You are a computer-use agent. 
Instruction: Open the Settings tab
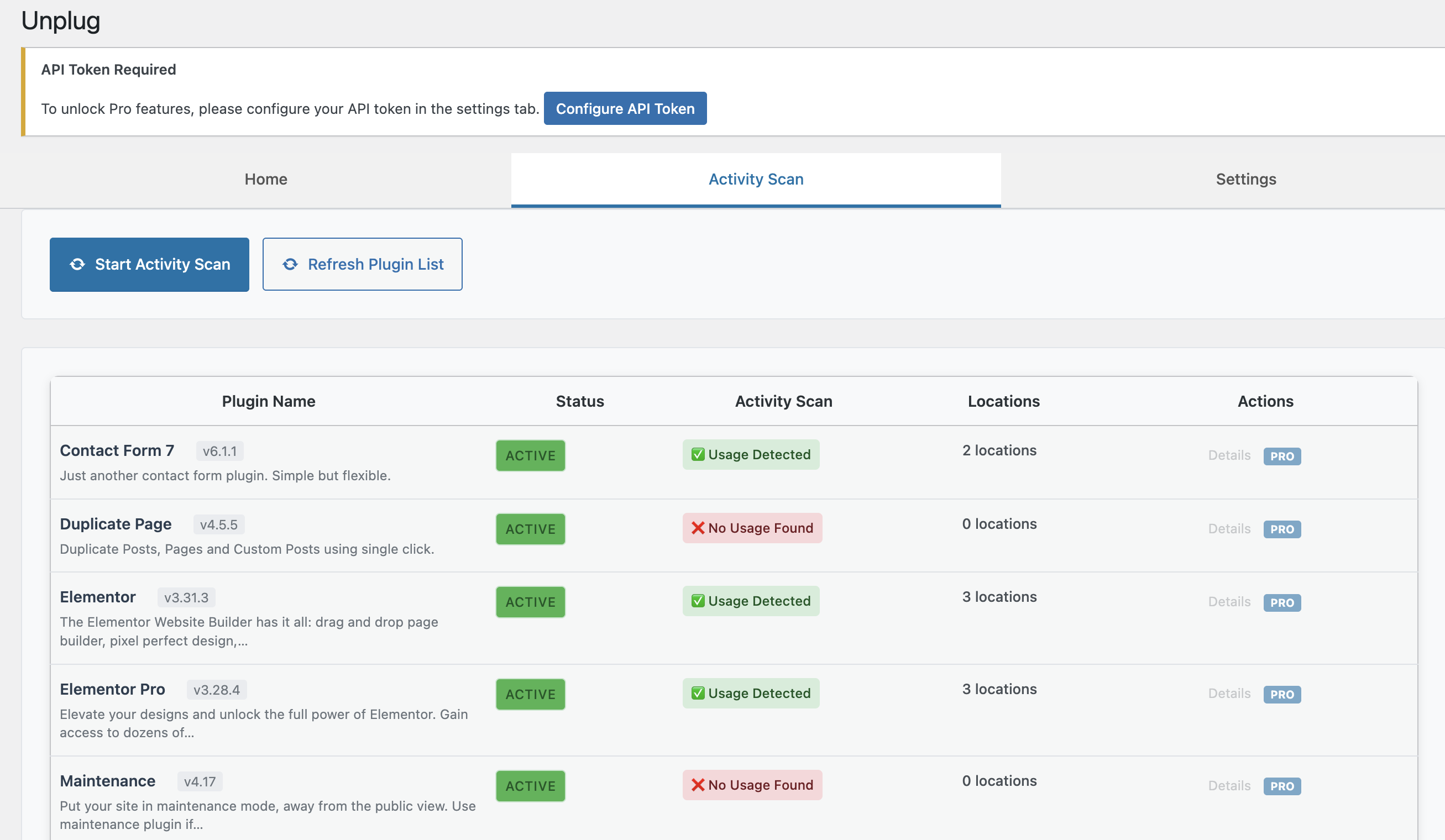1245,180
